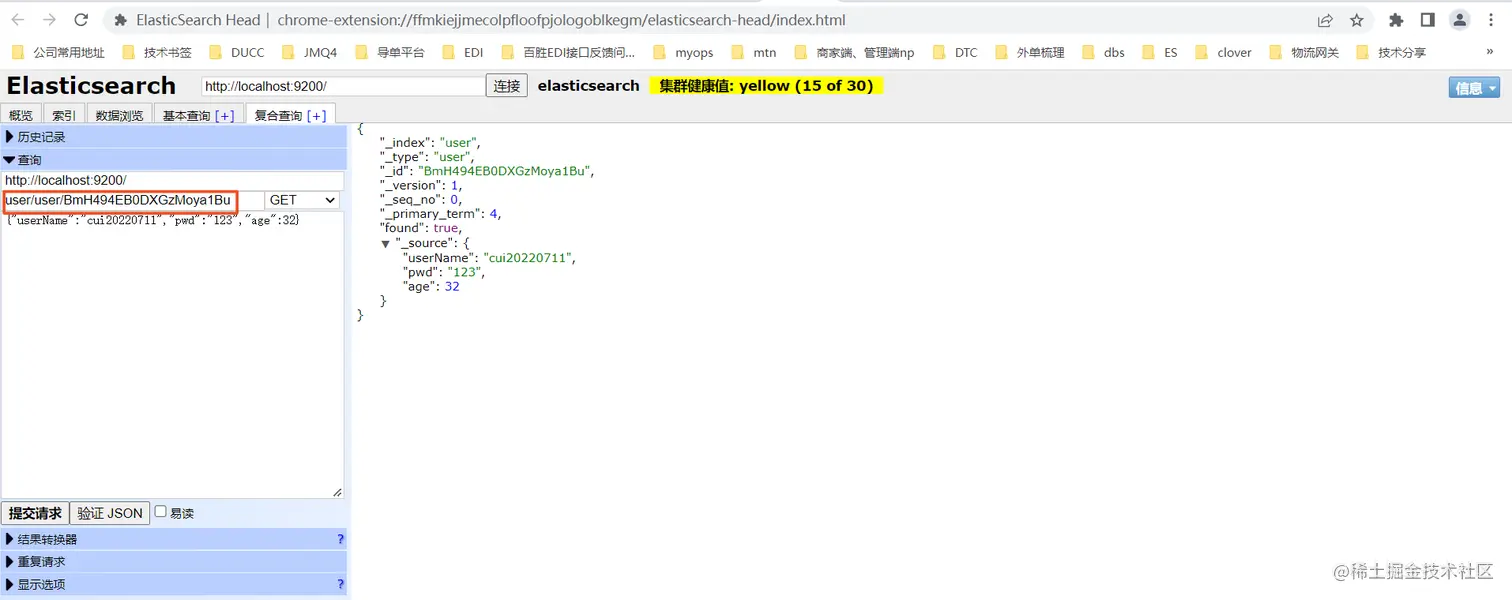Open the myops bookmark folder
The image size is (1512, 600).
click(684, 53)
